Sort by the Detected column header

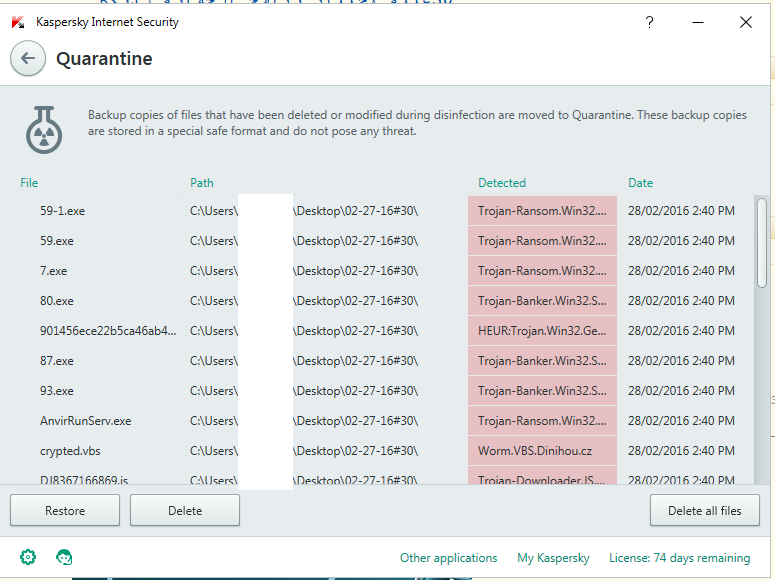click(502, 182)
